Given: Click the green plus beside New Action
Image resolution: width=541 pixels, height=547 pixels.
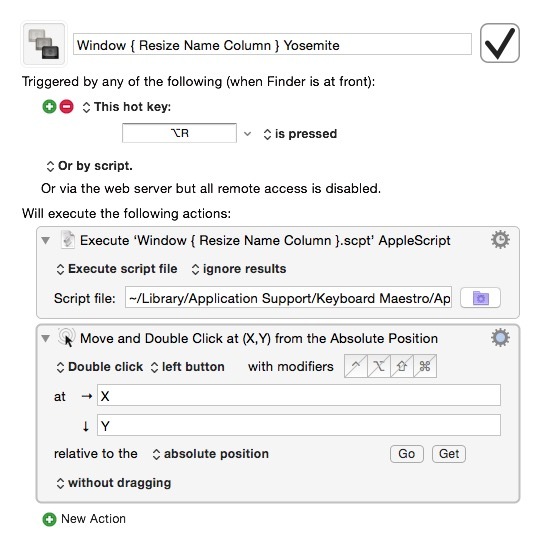Looking at the screenshot, I should 49,519.
